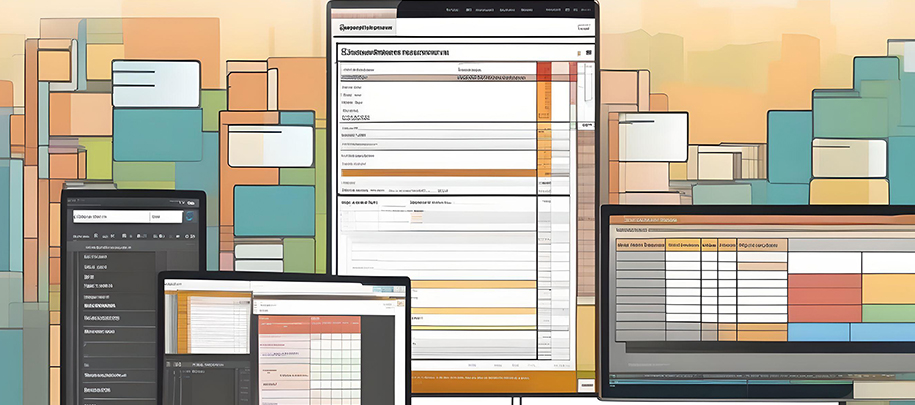915x405 pixels.
Task: Select the bottom list item in the dark tablet sidebar
Action: coord(97,389)
